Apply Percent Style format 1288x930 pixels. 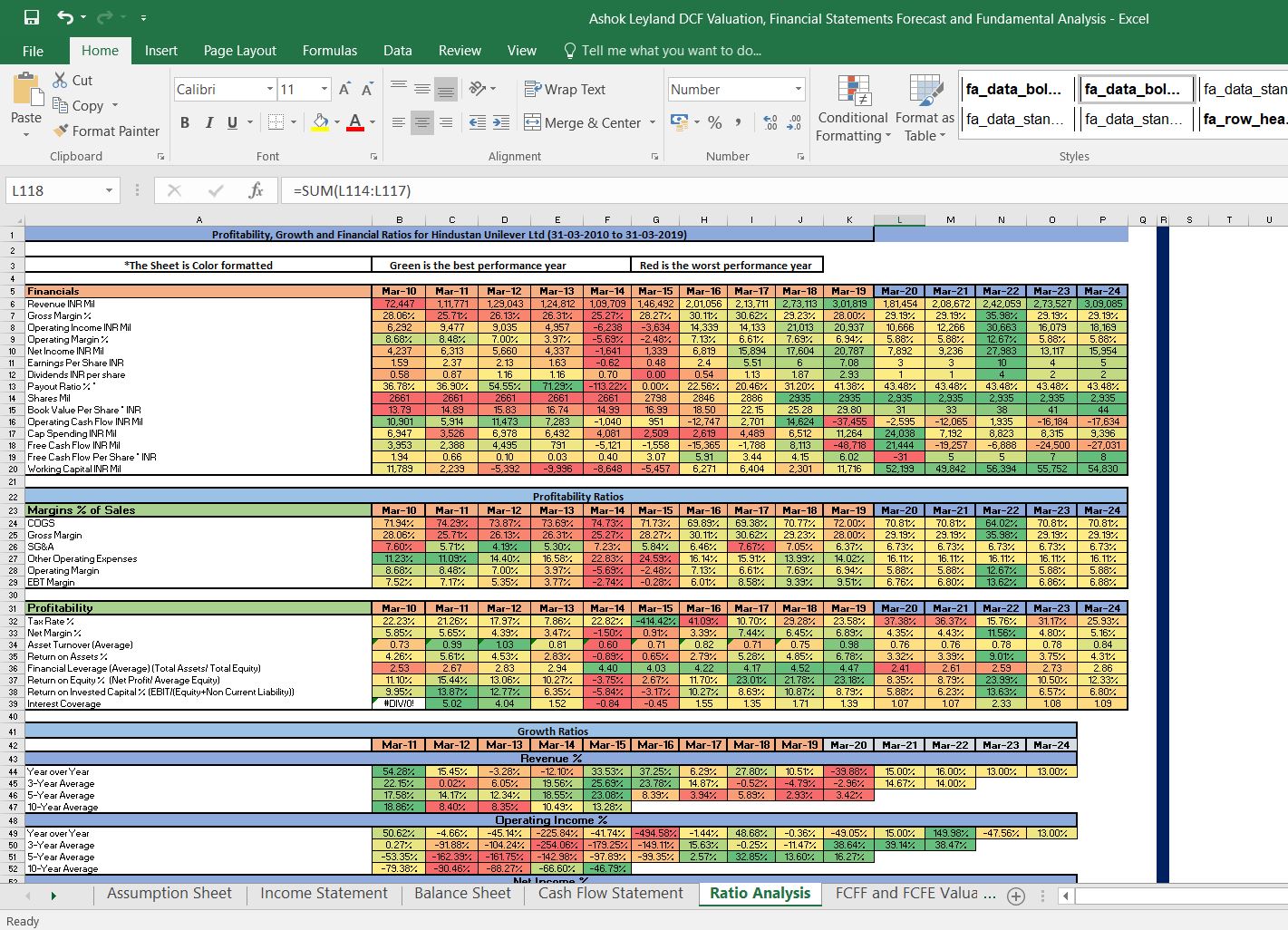[715, 122]
